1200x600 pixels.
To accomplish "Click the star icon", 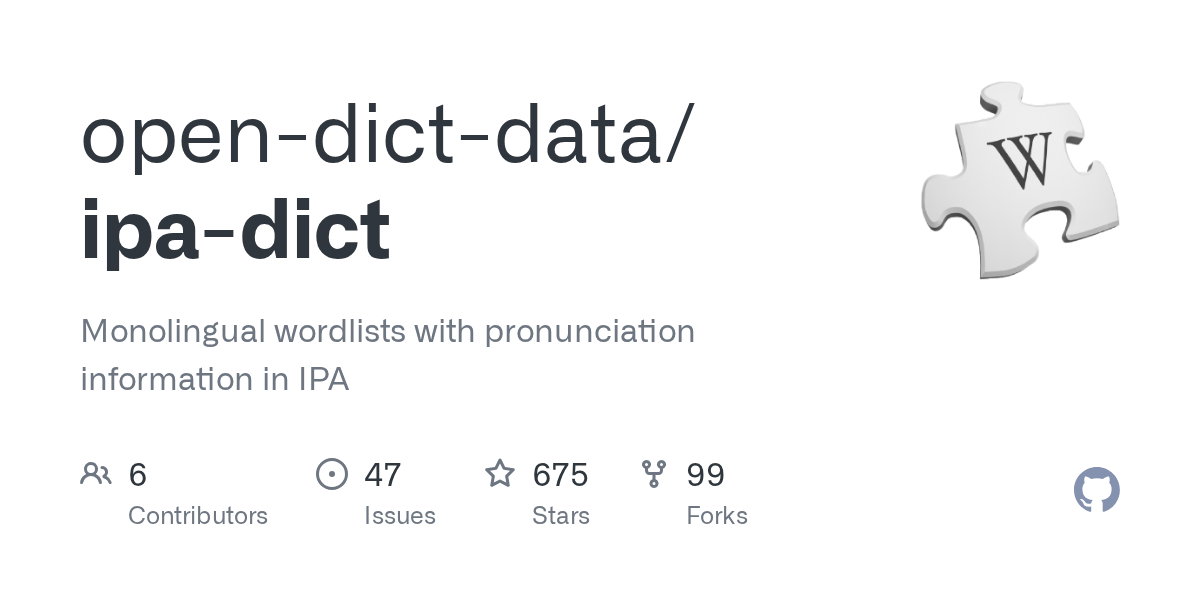I will (500, 473).
